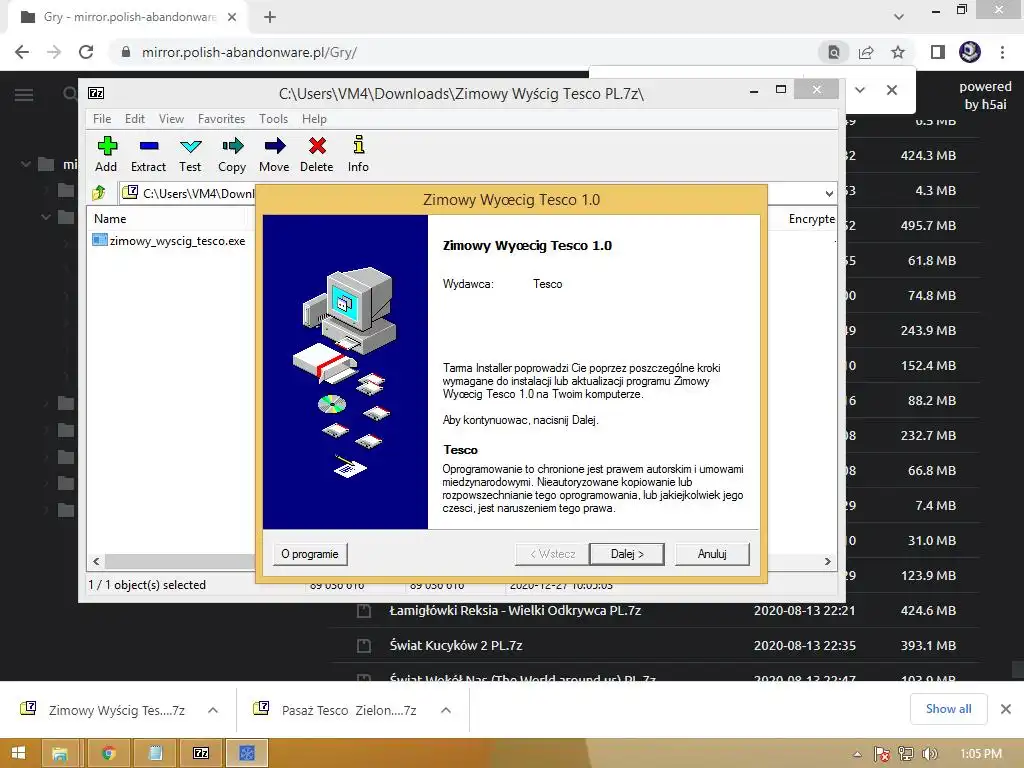Open the Chrome side panel icon
Image resolution: width=1024 pixels, height=768 pixels.
[x=938, y=52]
